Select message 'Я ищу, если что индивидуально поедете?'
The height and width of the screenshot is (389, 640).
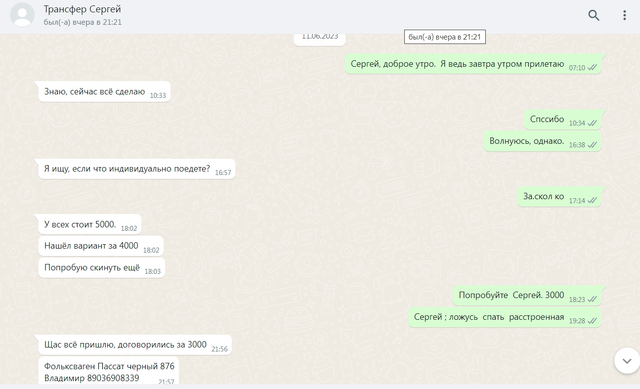click(137, 169)
